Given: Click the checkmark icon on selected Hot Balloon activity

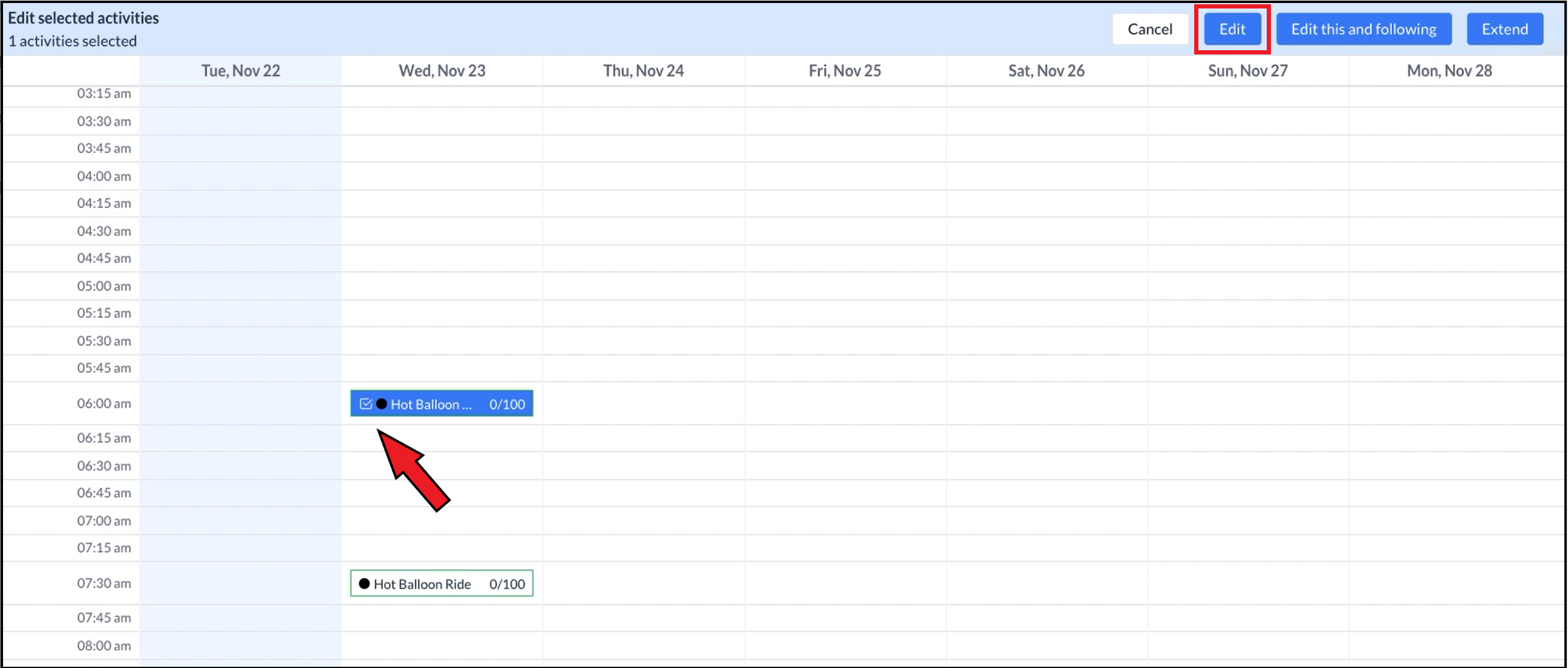Looking at the screenshot, I should [x=366, y=403].
